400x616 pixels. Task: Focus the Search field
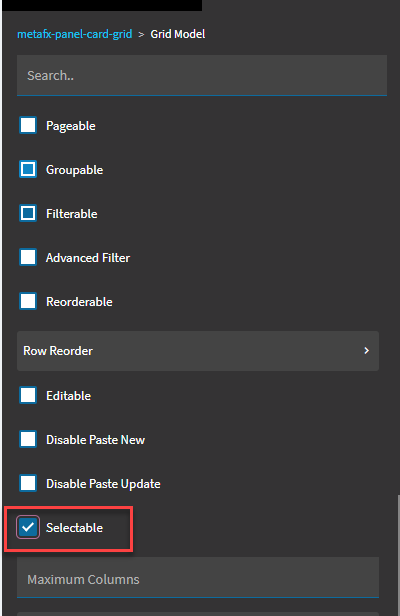tap(202, 75)
